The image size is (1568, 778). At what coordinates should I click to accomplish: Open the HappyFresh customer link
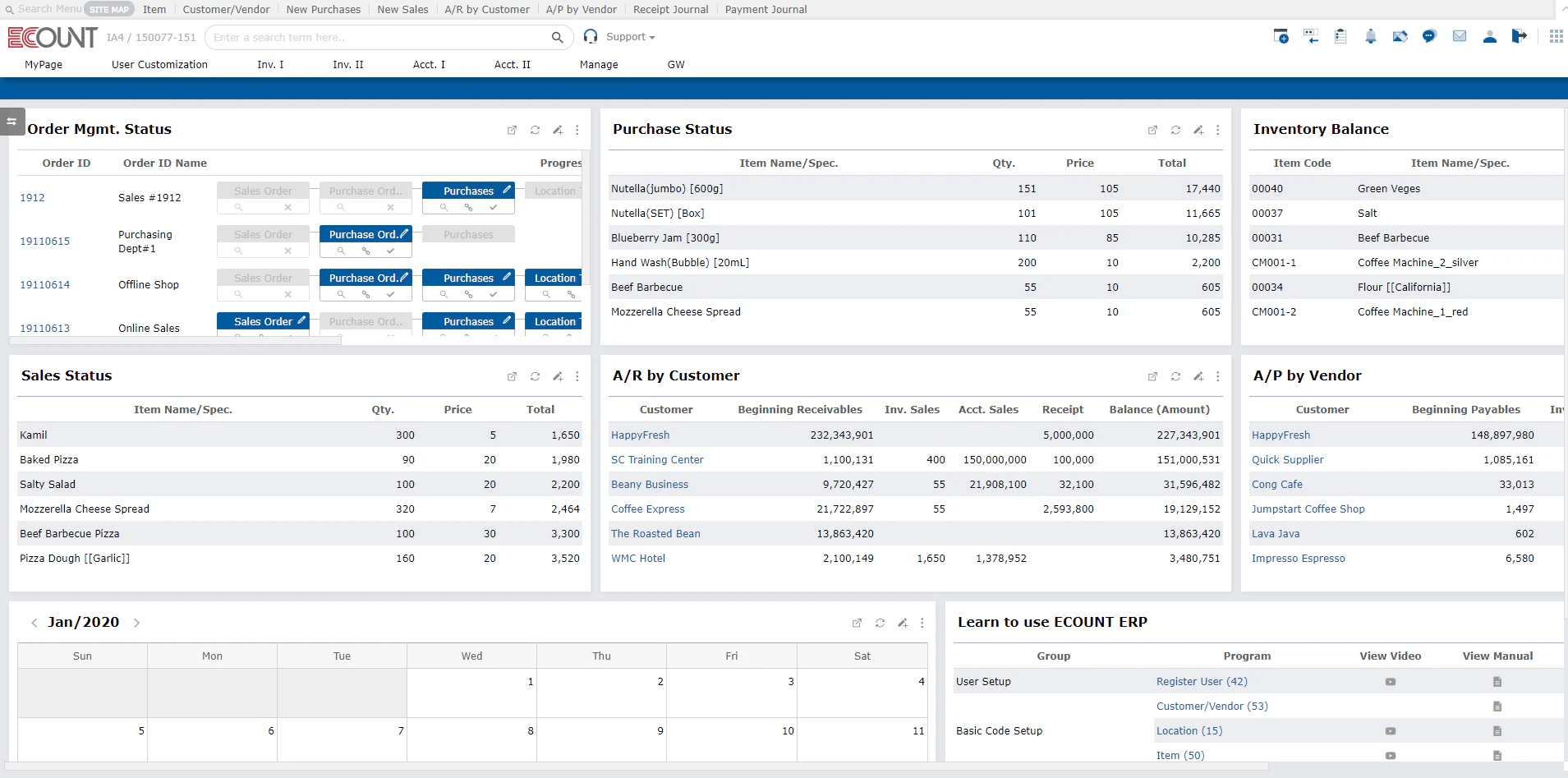pyautogui.click(x=640, y=435)
